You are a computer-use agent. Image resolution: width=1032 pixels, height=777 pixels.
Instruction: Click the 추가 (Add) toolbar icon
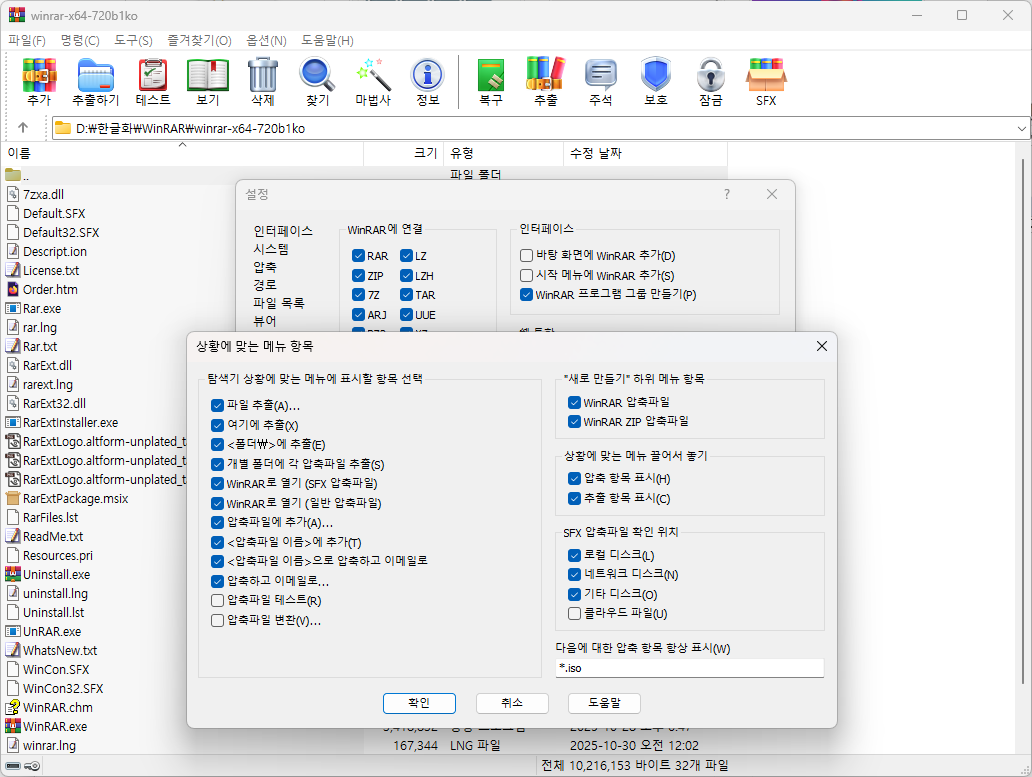click(39, 82)
